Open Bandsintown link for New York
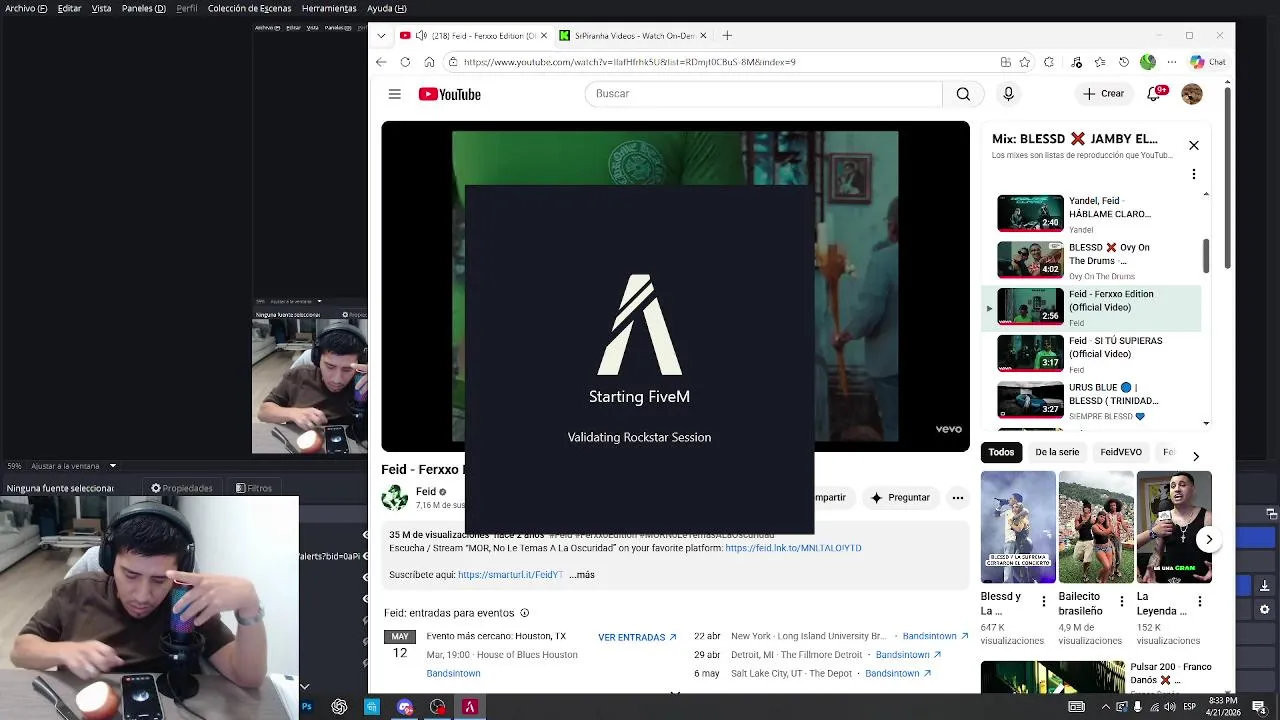The image size is (1280, 720). click(936, 636)
